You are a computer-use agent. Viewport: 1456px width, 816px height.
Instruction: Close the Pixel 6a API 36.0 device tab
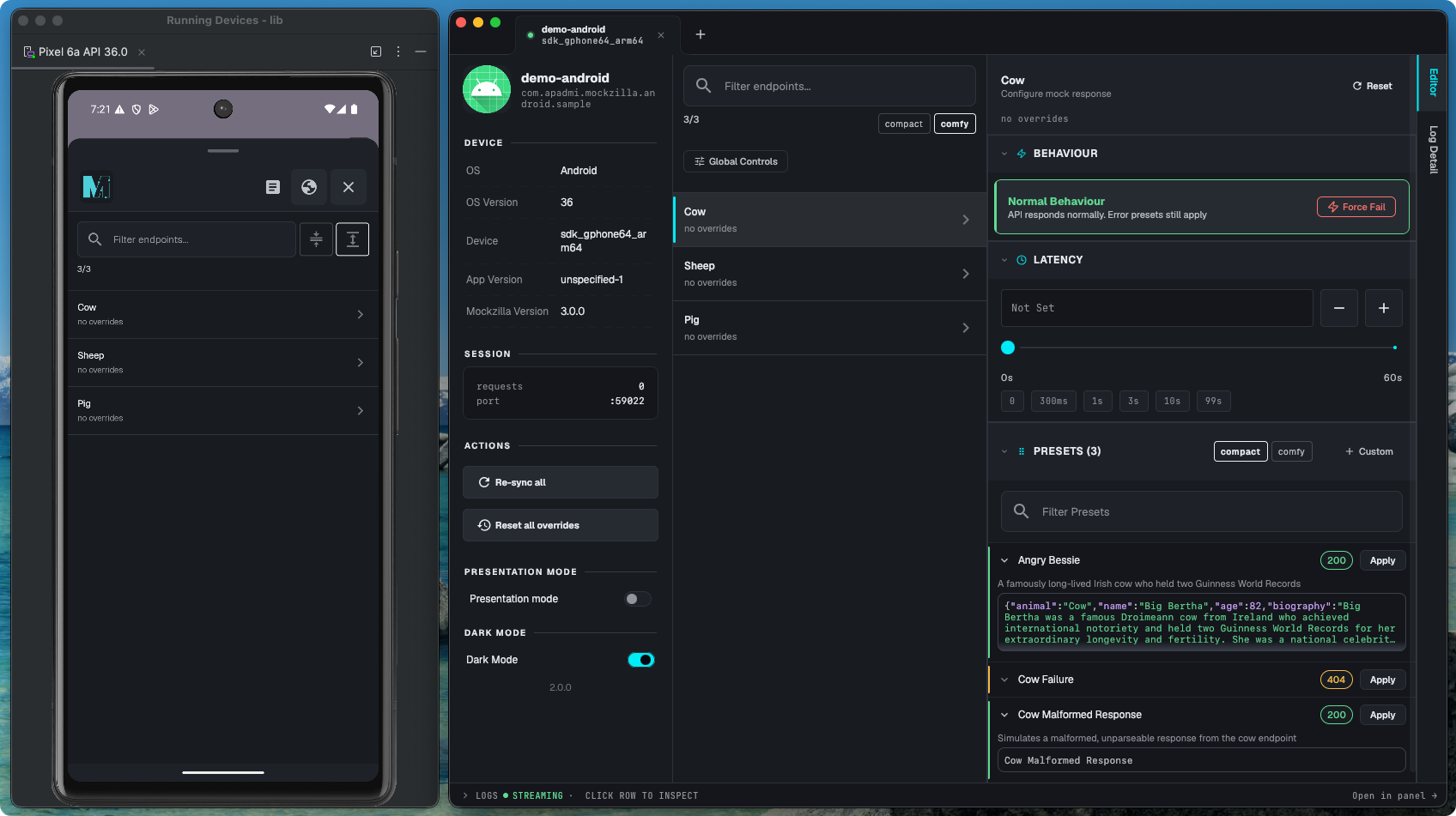point(142,52)
